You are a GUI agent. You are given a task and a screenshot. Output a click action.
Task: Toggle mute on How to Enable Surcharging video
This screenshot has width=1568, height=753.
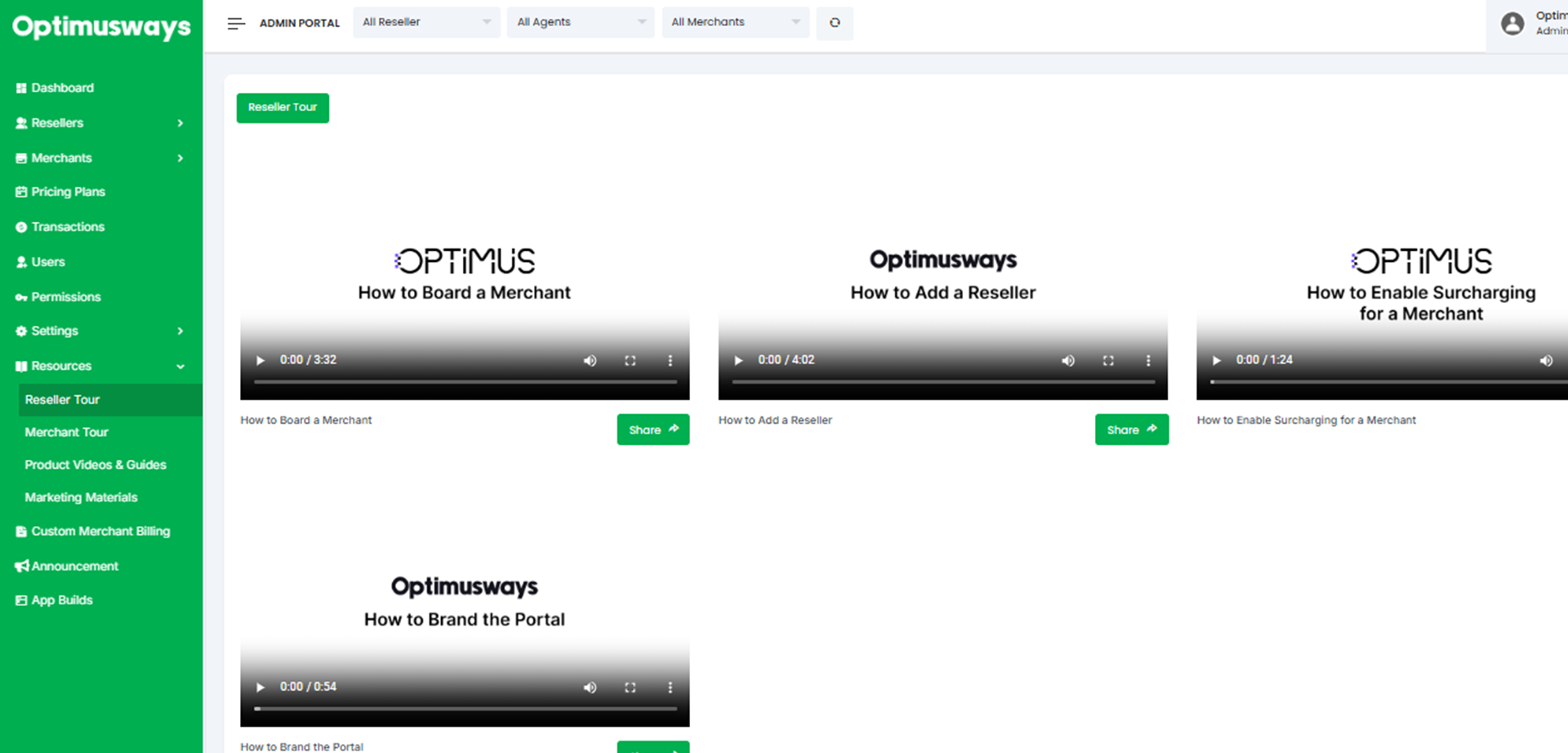pyautogui.click(x=1545, y=360)
